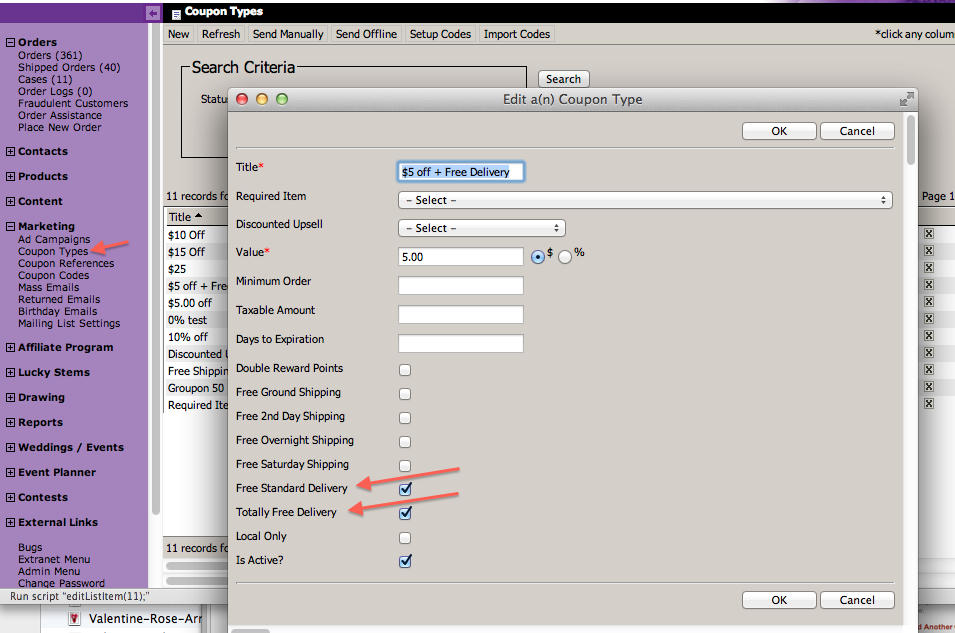Expand the Reports section plus icon
Screen dimensions: 955x633
[x=10, y=423]
